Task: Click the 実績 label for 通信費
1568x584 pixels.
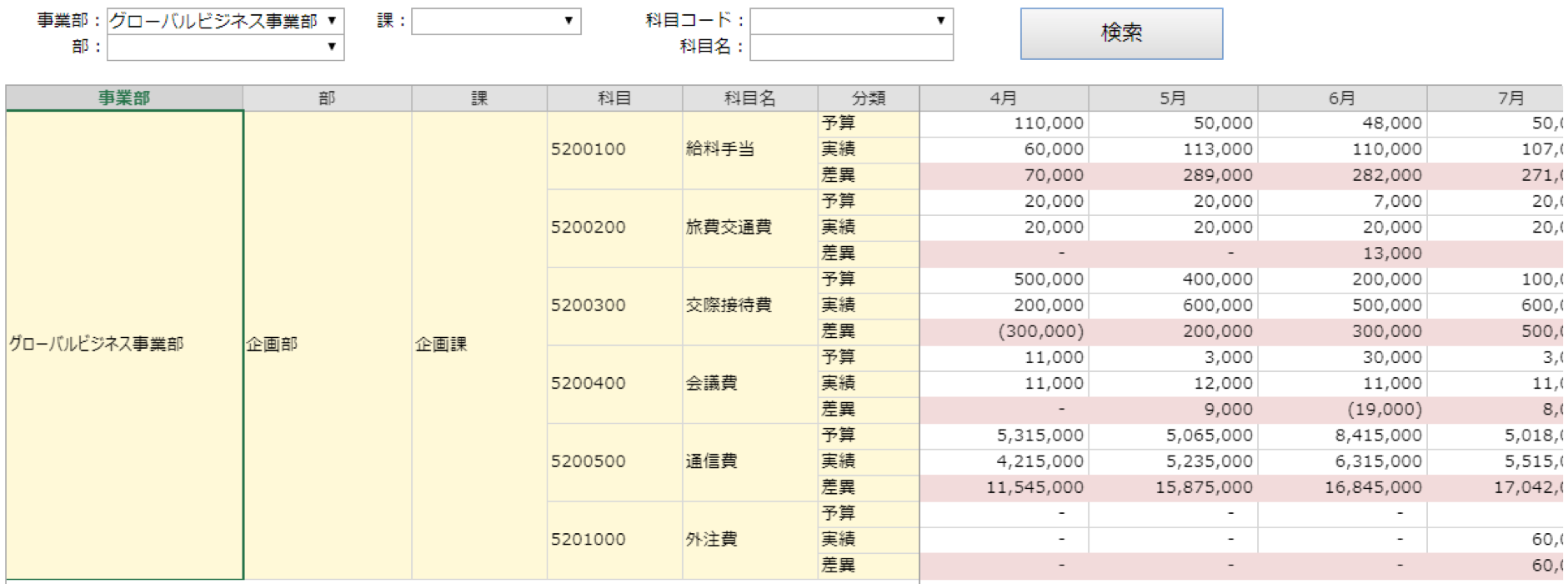Action: 869,461
